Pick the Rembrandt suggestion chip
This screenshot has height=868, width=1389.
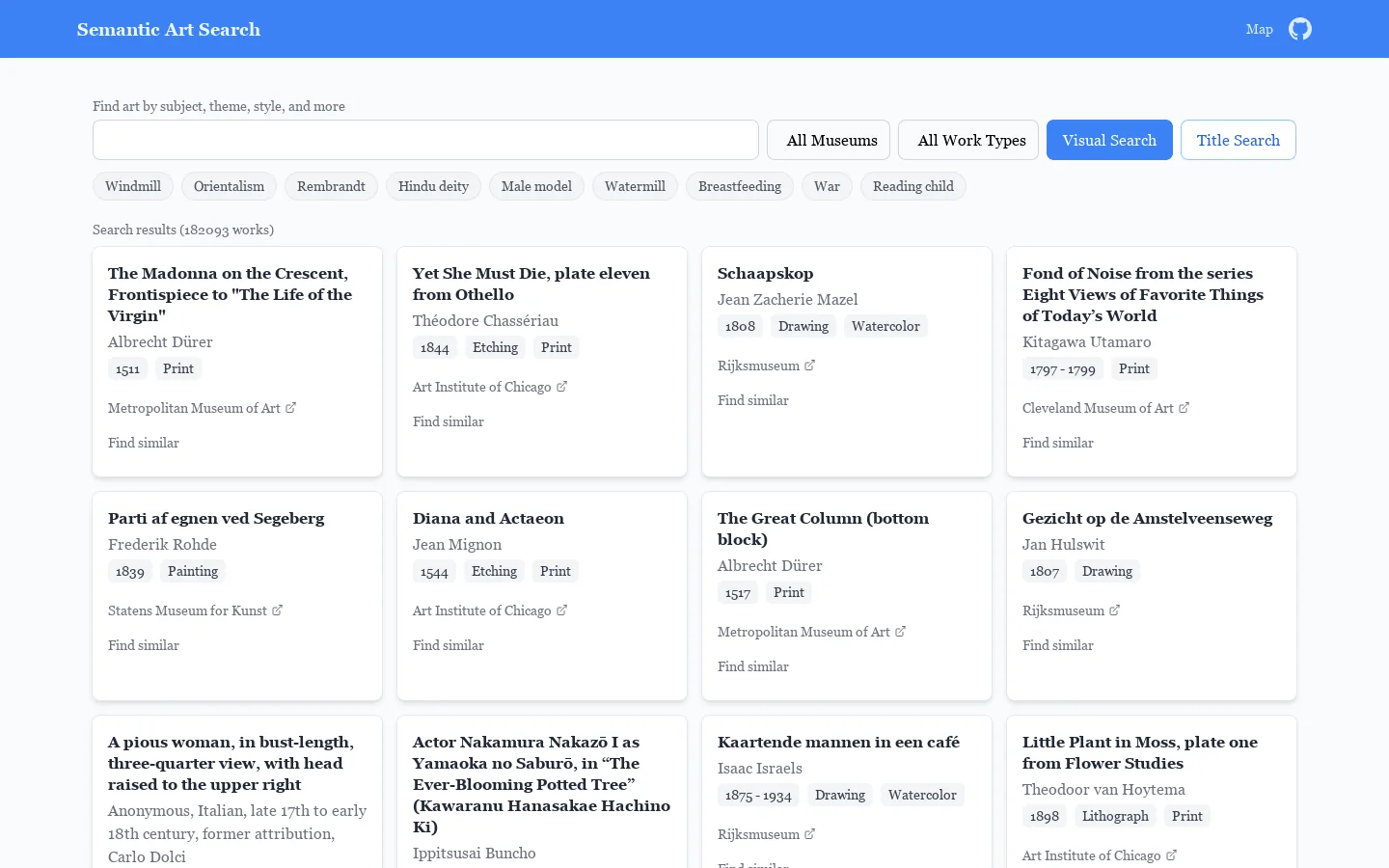click(331, 186)
